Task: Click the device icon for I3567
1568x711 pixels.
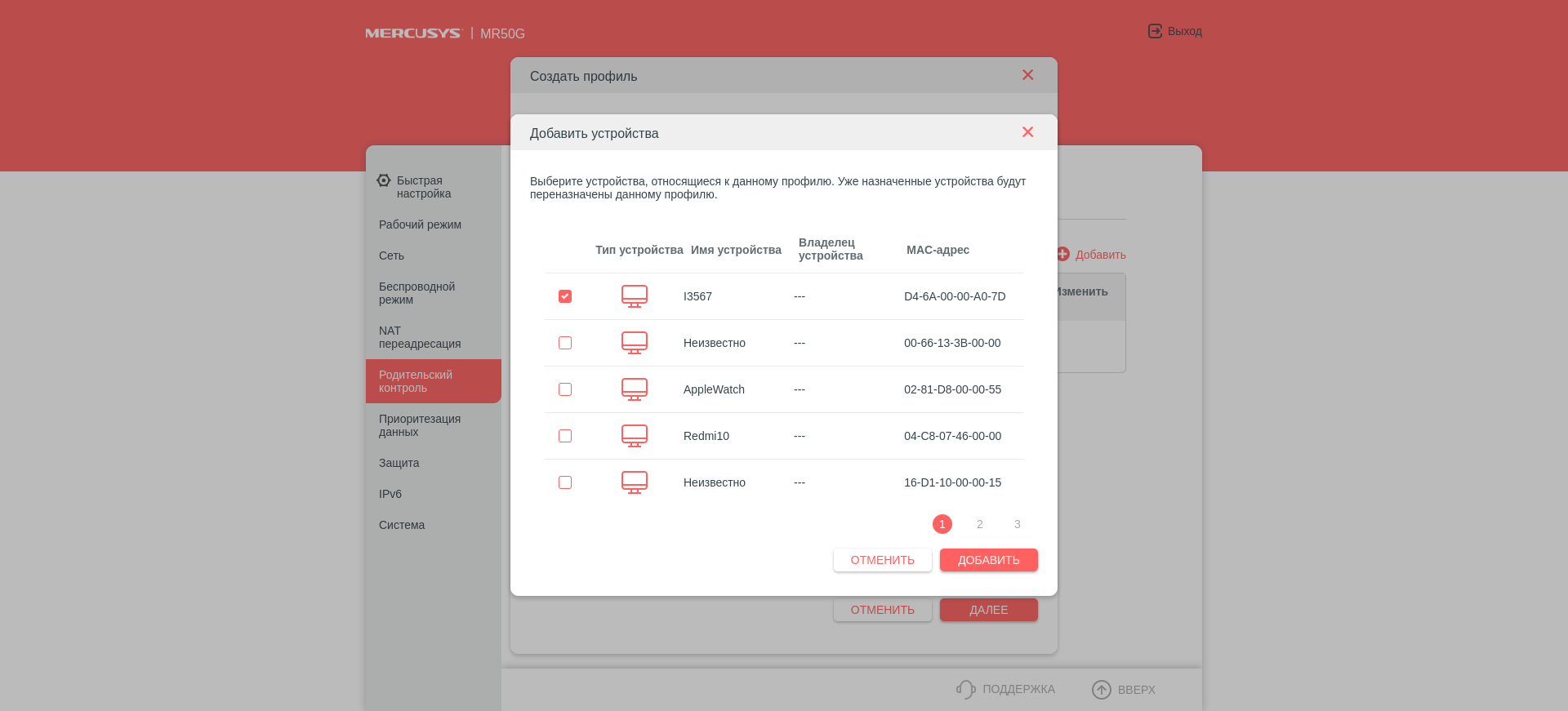Action: [634, 296]
